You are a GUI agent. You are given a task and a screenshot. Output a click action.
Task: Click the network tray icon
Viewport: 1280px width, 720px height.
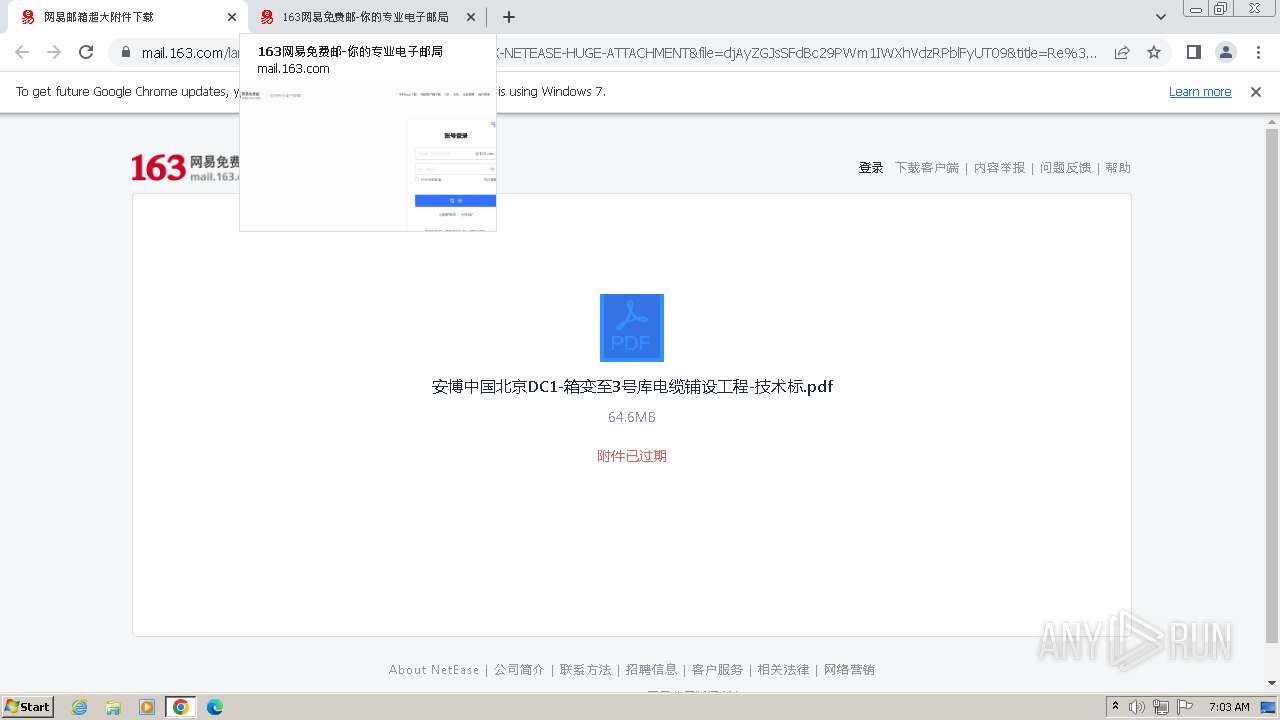[x=1161, y=707]
